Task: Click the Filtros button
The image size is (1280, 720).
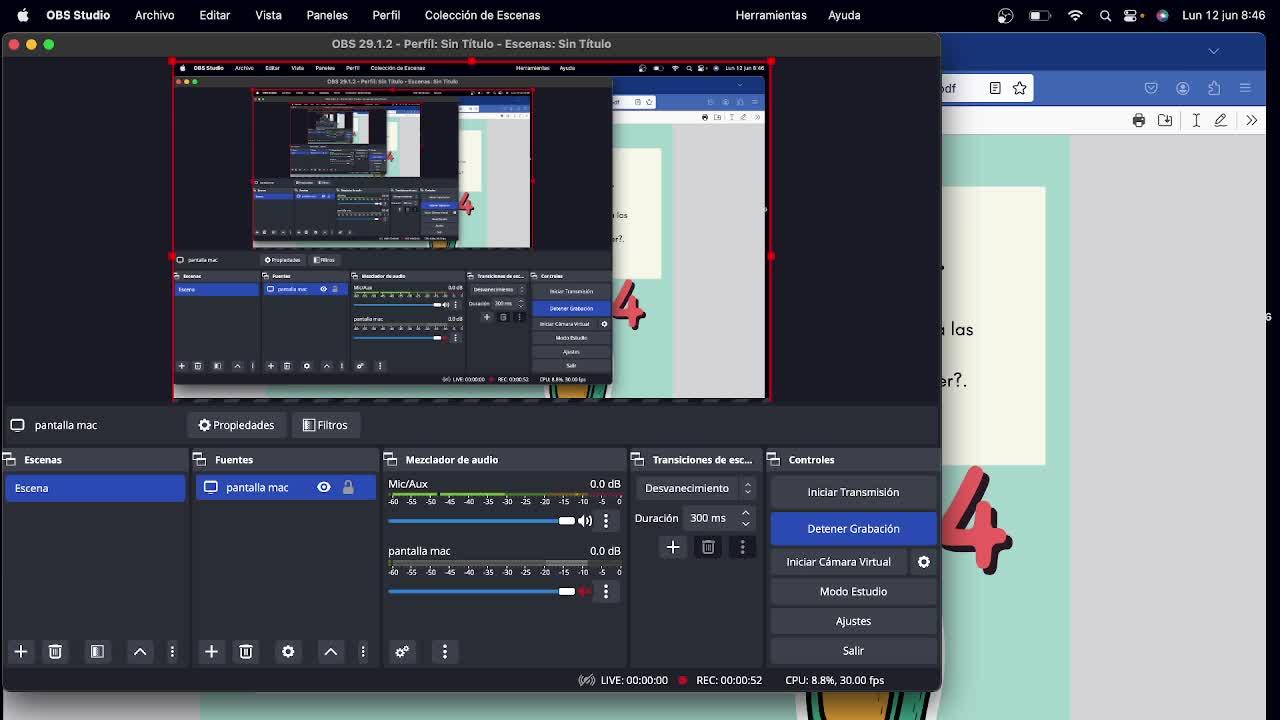Action: tap(325, 425)
